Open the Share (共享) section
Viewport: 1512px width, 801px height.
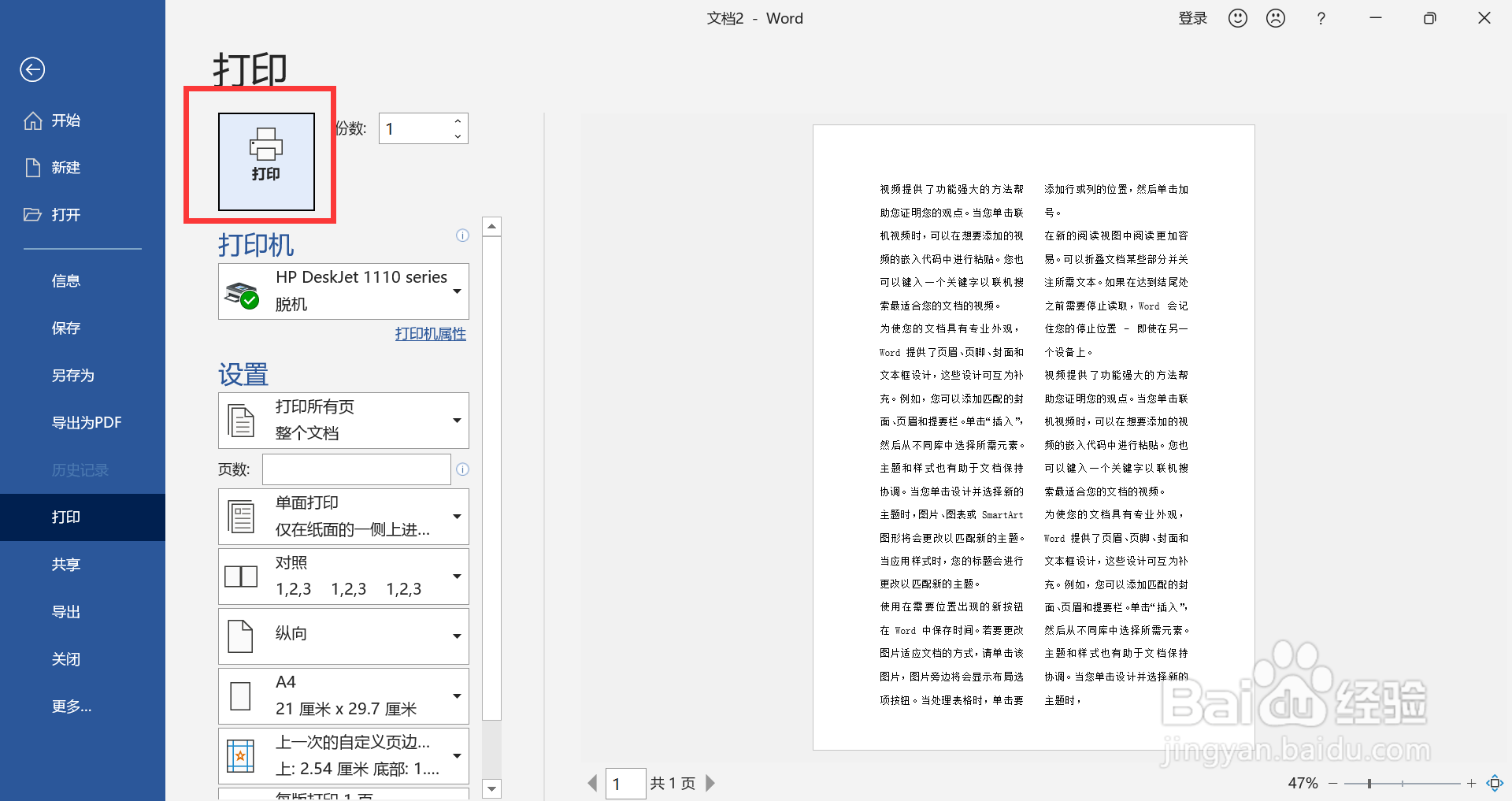(x=66, y=565)
